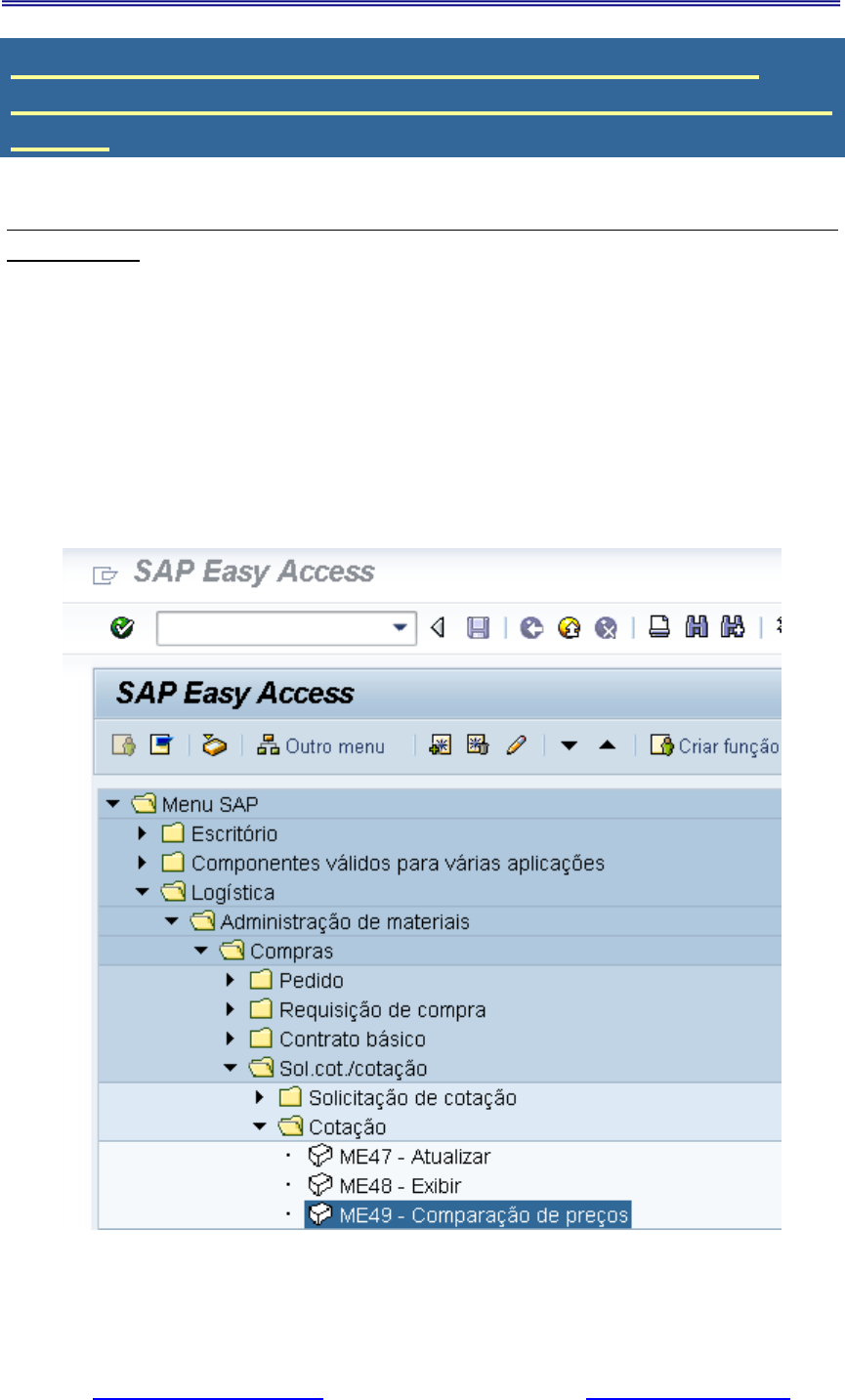845x1400 pixels.
Task: Collapse the Logística folder node
Action: pyautogui.click(x=143, y=893)
